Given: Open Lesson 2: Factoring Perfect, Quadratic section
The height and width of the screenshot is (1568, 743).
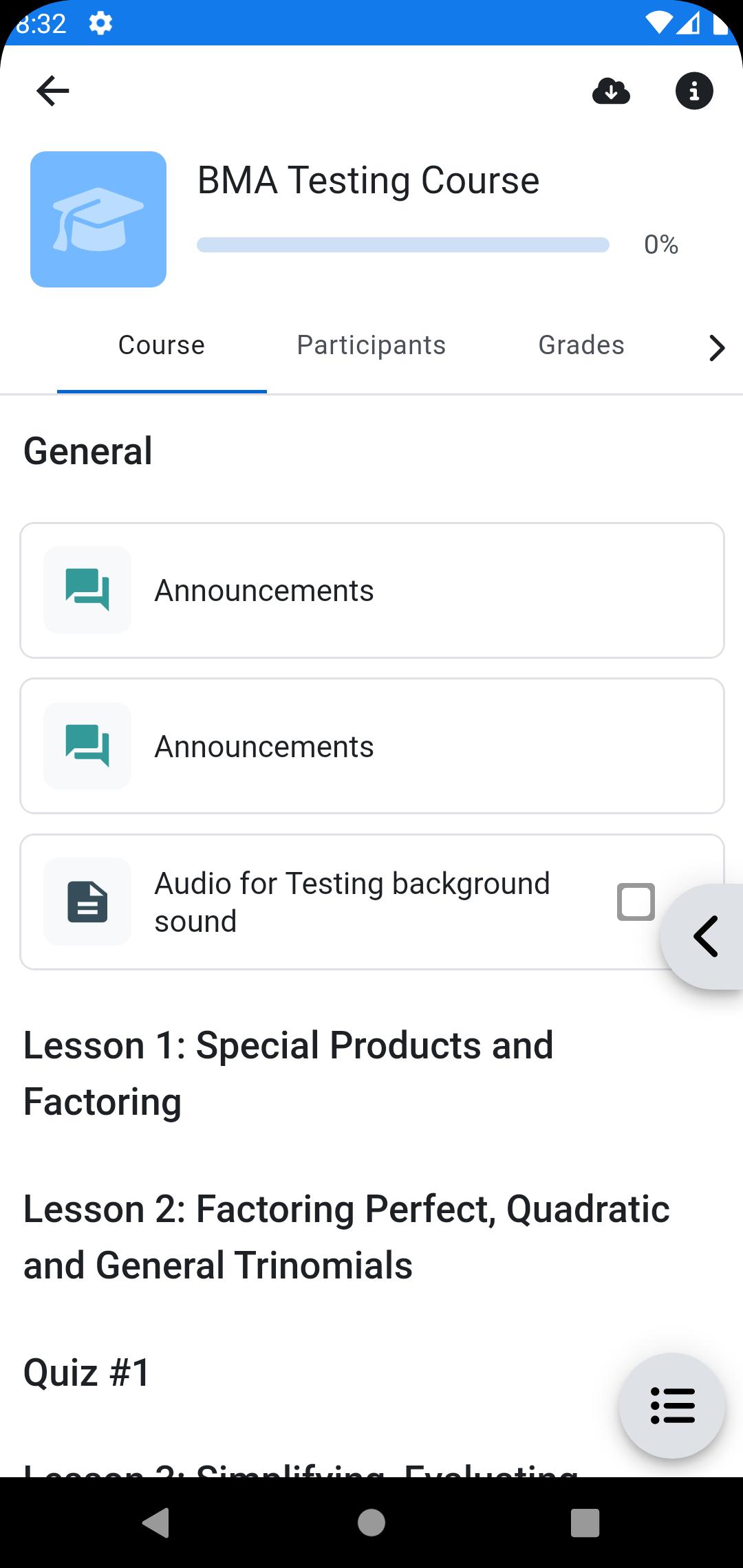Looking at the screenshot, I should [x=347, y=1237].
